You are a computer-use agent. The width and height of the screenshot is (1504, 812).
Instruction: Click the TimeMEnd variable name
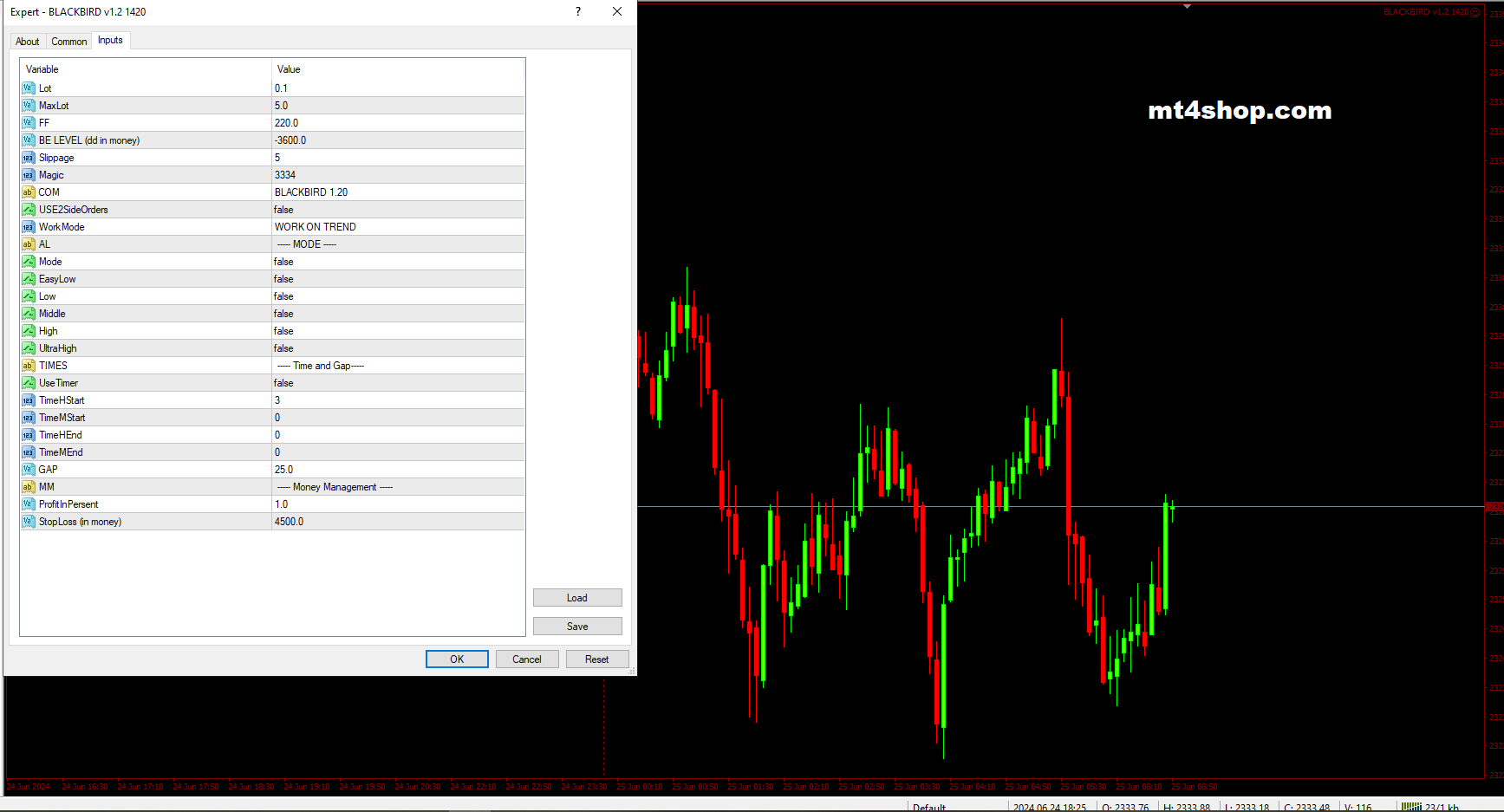pyautogui.click(x=61, y=452)
